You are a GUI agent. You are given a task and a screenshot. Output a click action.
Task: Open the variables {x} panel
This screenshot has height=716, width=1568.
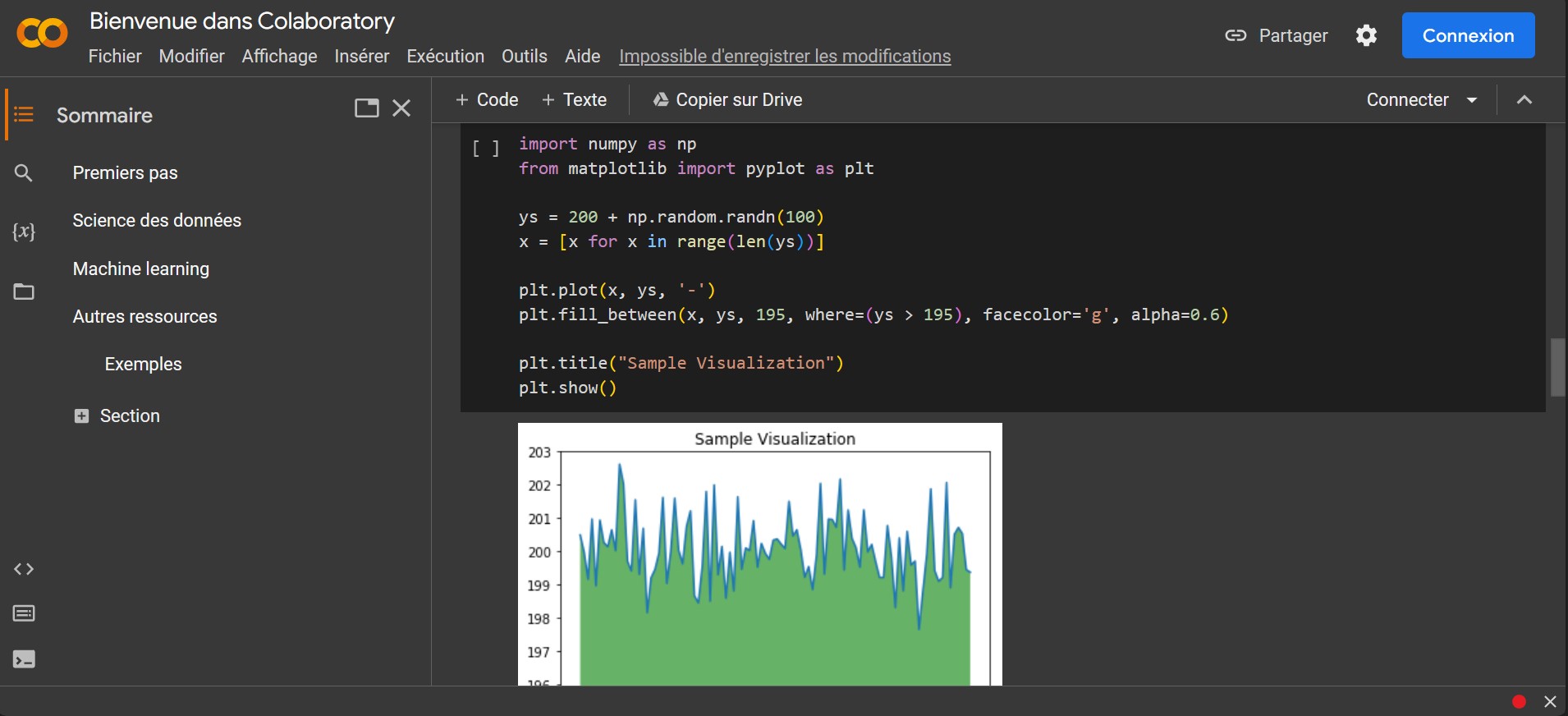[24, 232]
